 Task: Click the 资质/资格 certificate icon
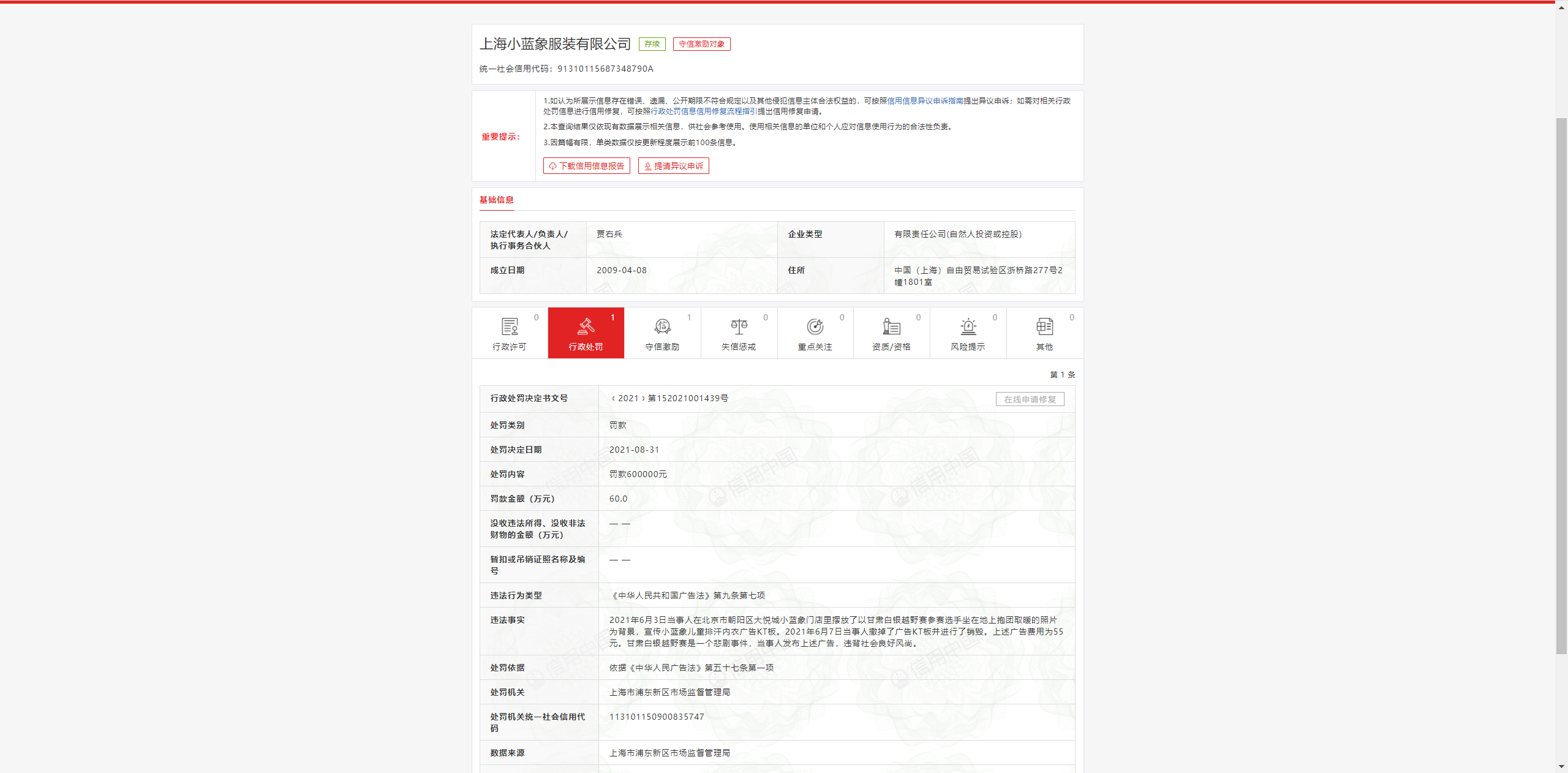pos(891,326)
